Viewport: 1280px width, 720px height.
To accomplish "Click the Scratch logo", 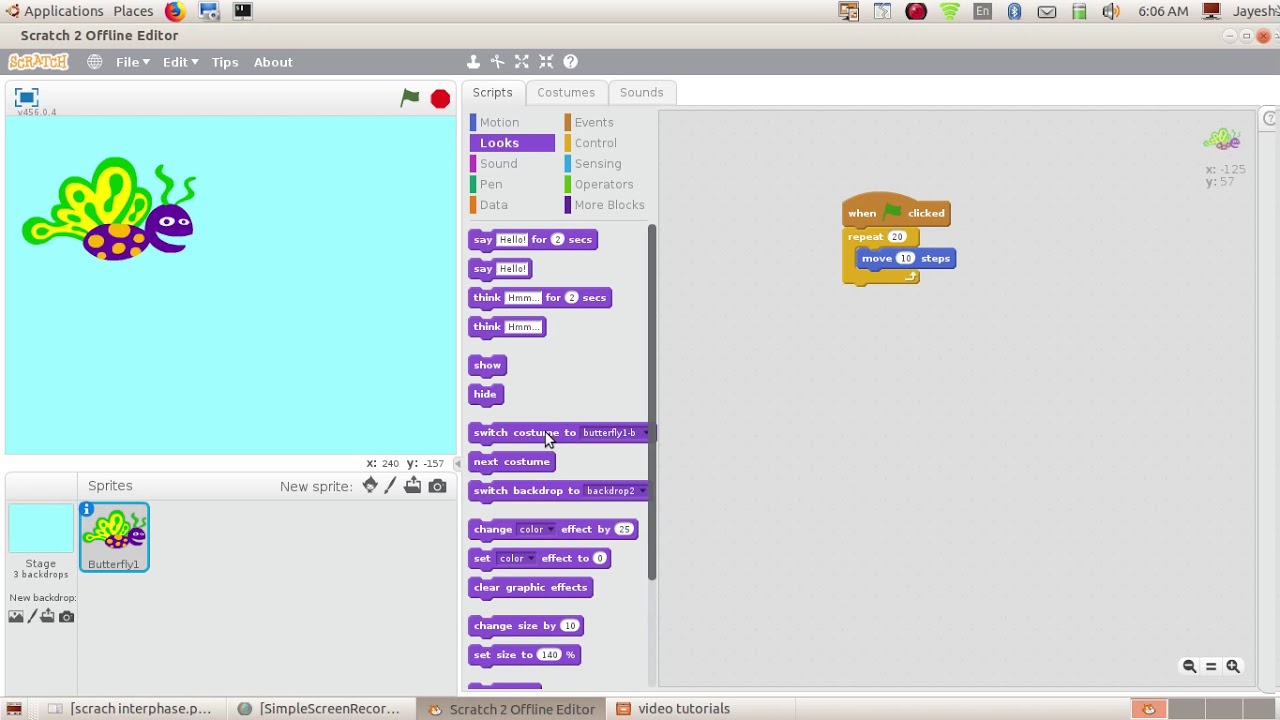I will click(38, 62).
